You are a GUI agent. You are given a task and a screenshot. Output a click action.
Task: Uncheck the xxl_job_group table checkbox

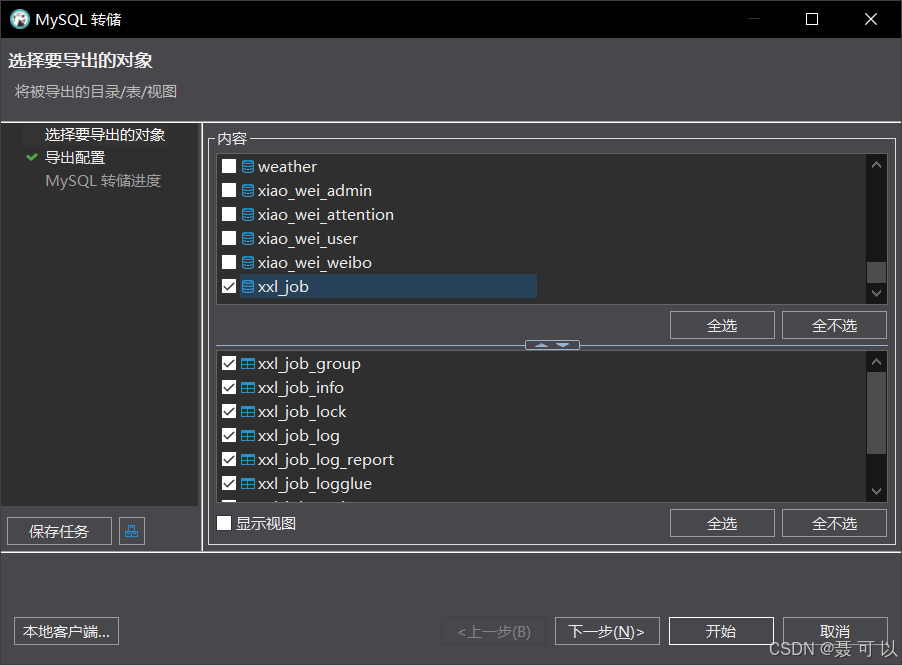[229, 364]
